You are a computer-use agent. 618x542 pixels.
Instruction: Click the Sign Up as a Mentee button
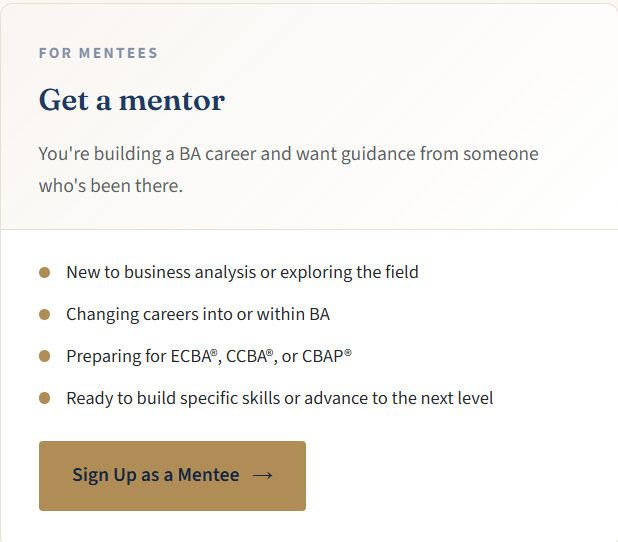172,476
